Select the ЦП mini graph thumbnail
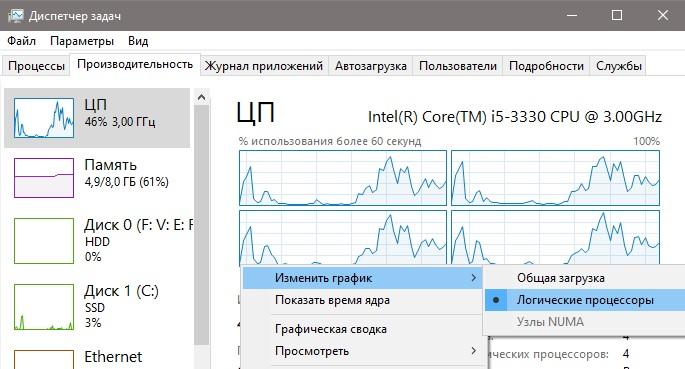The image size is (685, 369). tap(44, 118)
